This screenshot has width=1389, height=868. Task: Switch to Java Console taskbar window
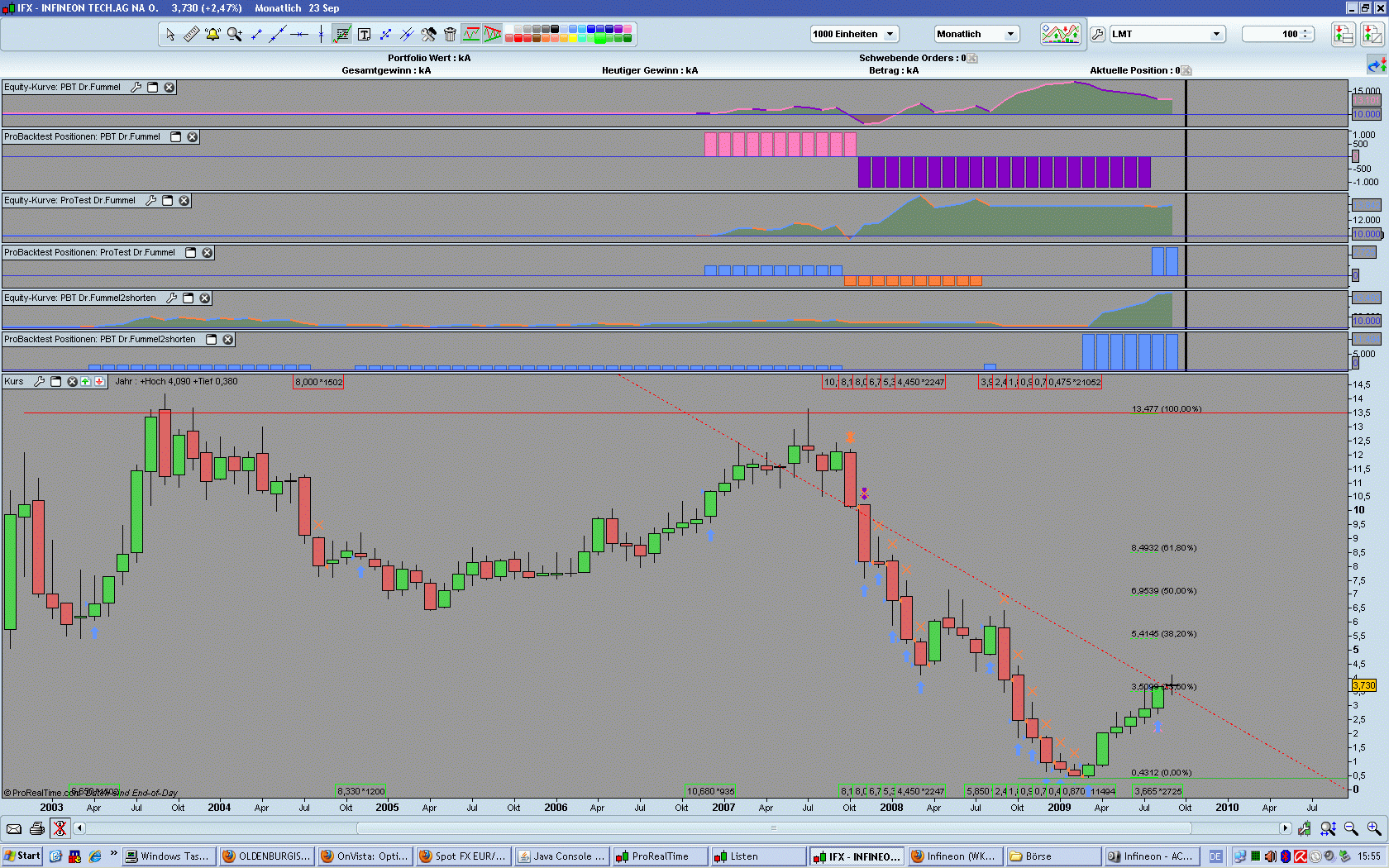click(x=562, y=856)
